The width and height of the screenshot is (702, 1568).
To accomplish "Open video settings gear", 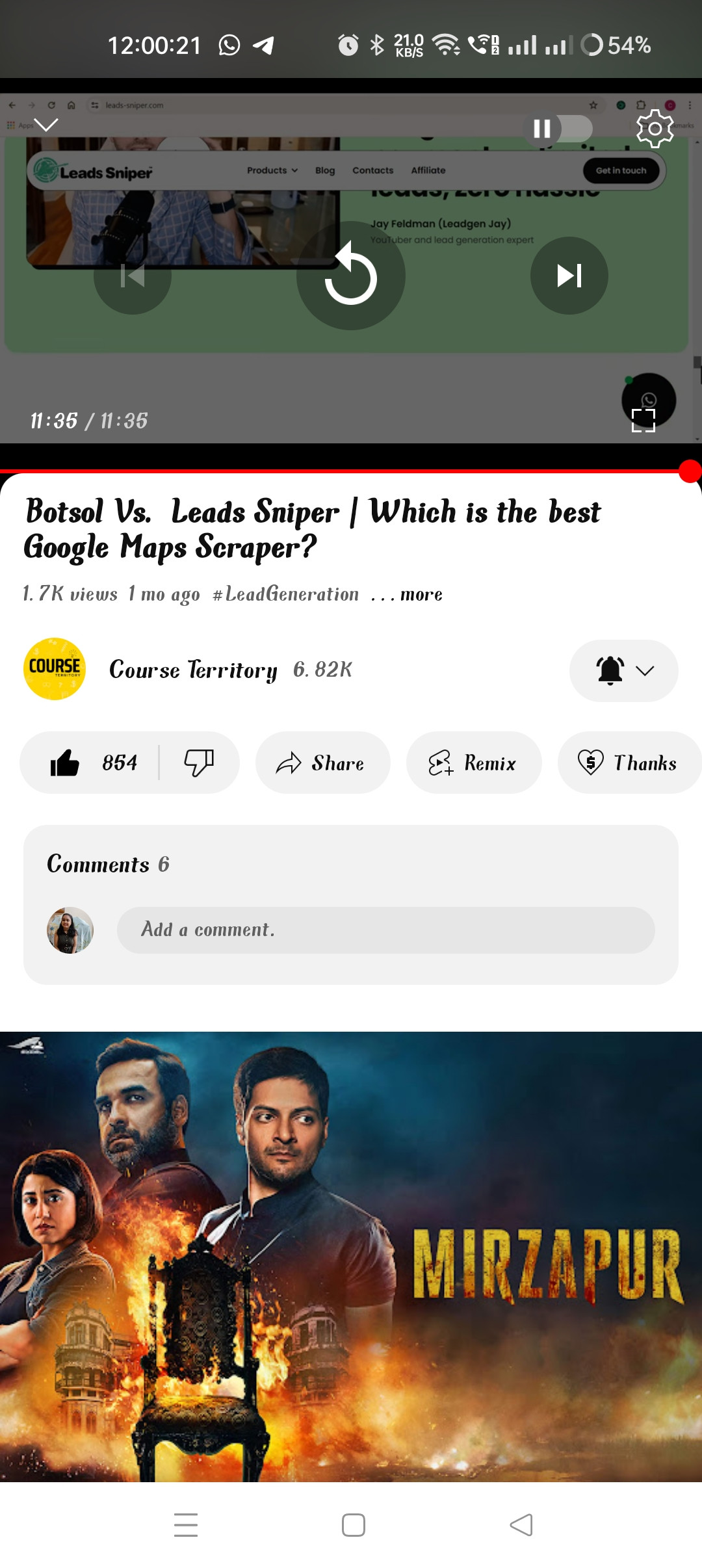I will (655, 128).
